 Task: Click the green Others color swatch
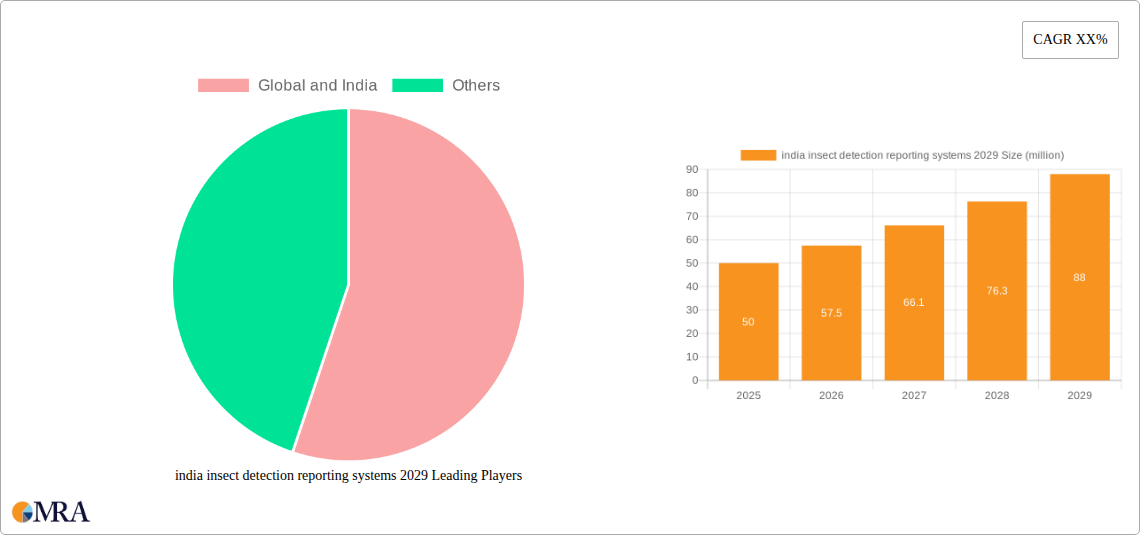(x=417, y=86)
